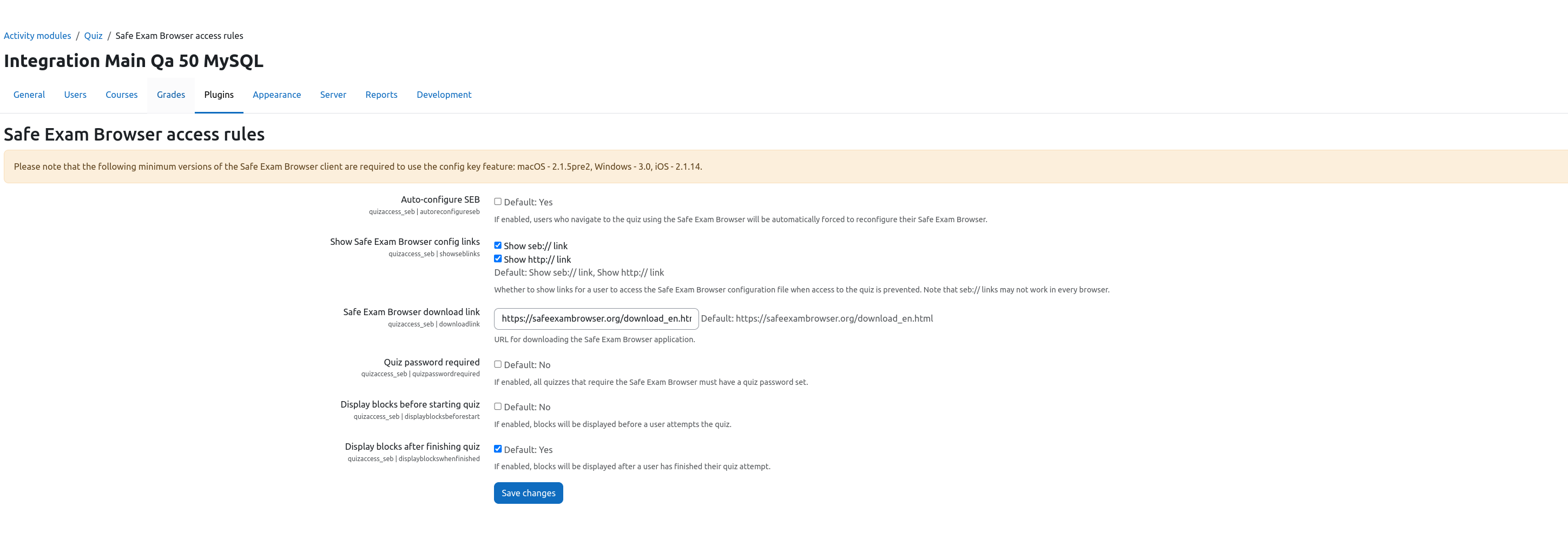
Task: Click the Save changes button
Action: pos(528,493)
